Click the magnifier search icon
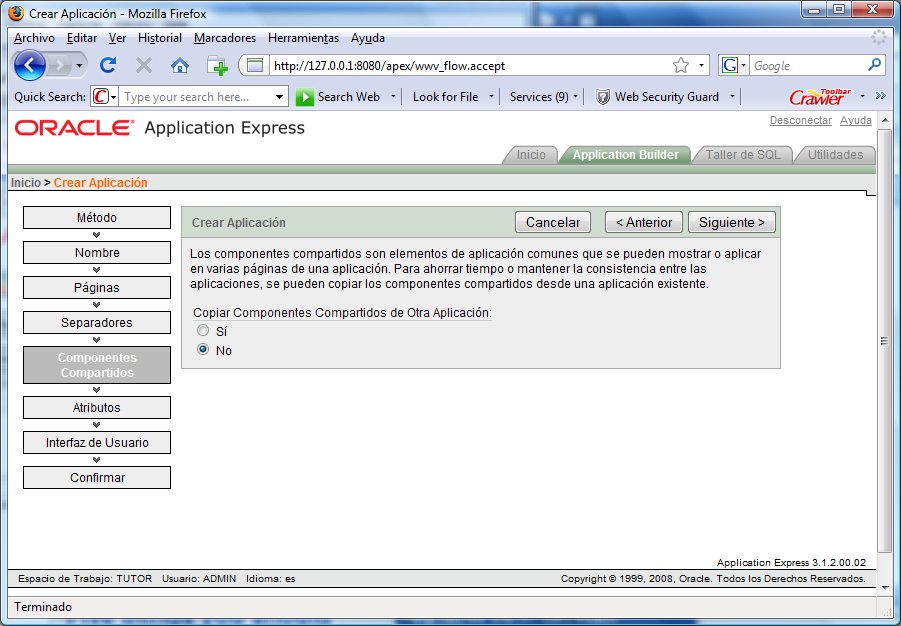This screenshot has height=626, width=901. pos(874,65)
